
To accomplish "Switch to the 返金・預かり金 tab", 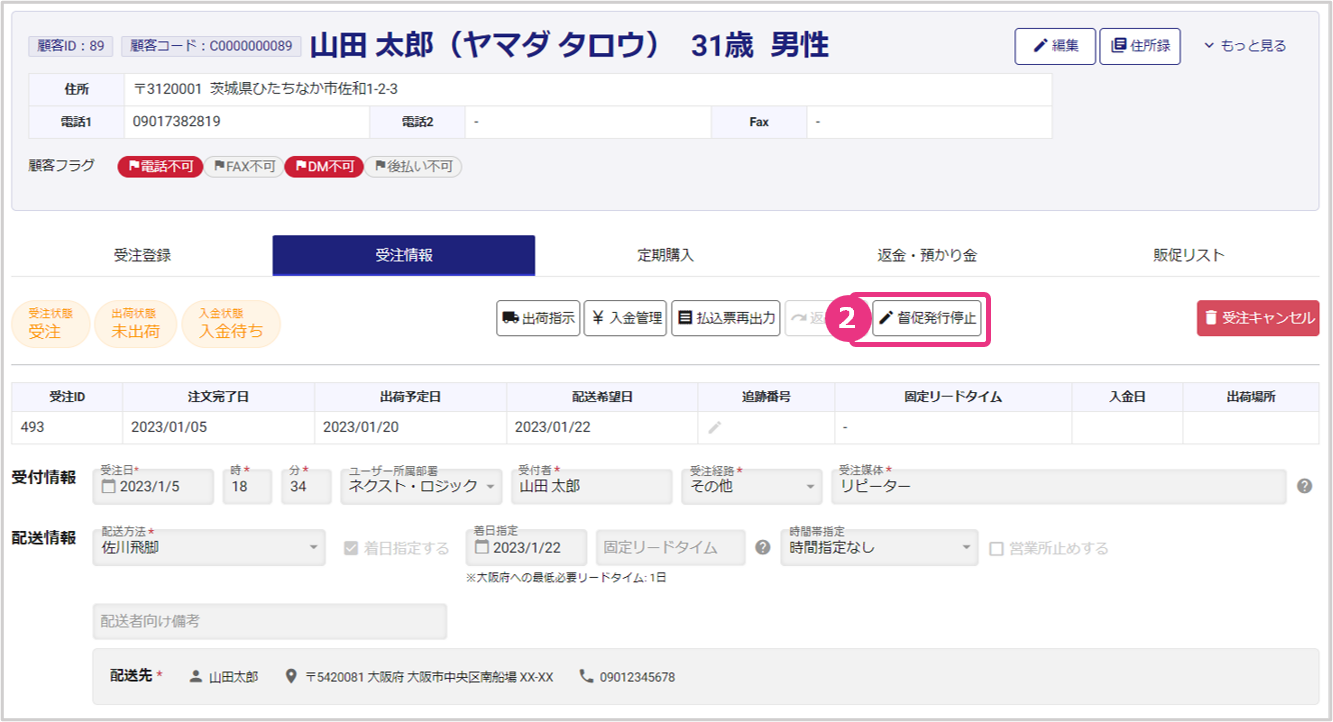I will [x=927, y=255].
